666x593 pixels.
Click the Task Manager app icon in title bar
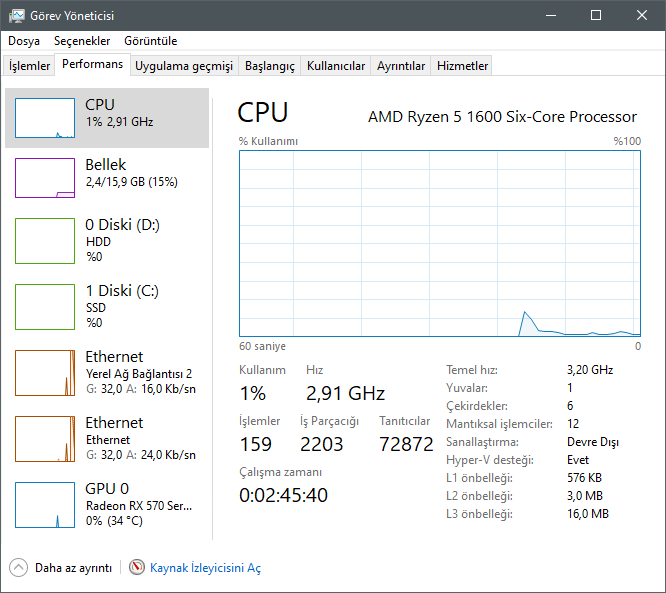pos(17,16)
